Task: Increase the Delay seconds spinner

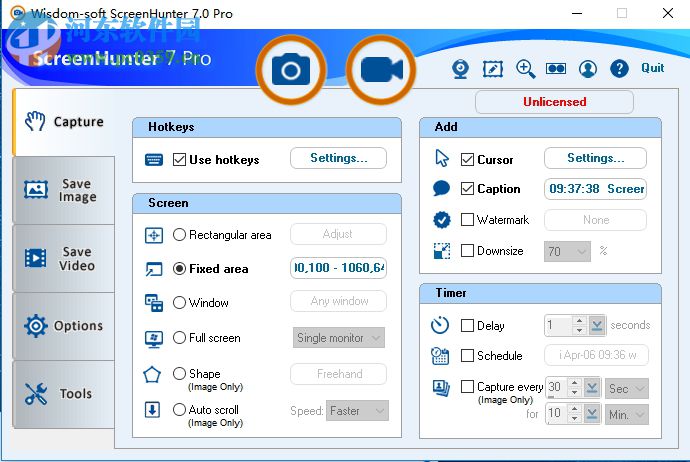Action: 580,321
